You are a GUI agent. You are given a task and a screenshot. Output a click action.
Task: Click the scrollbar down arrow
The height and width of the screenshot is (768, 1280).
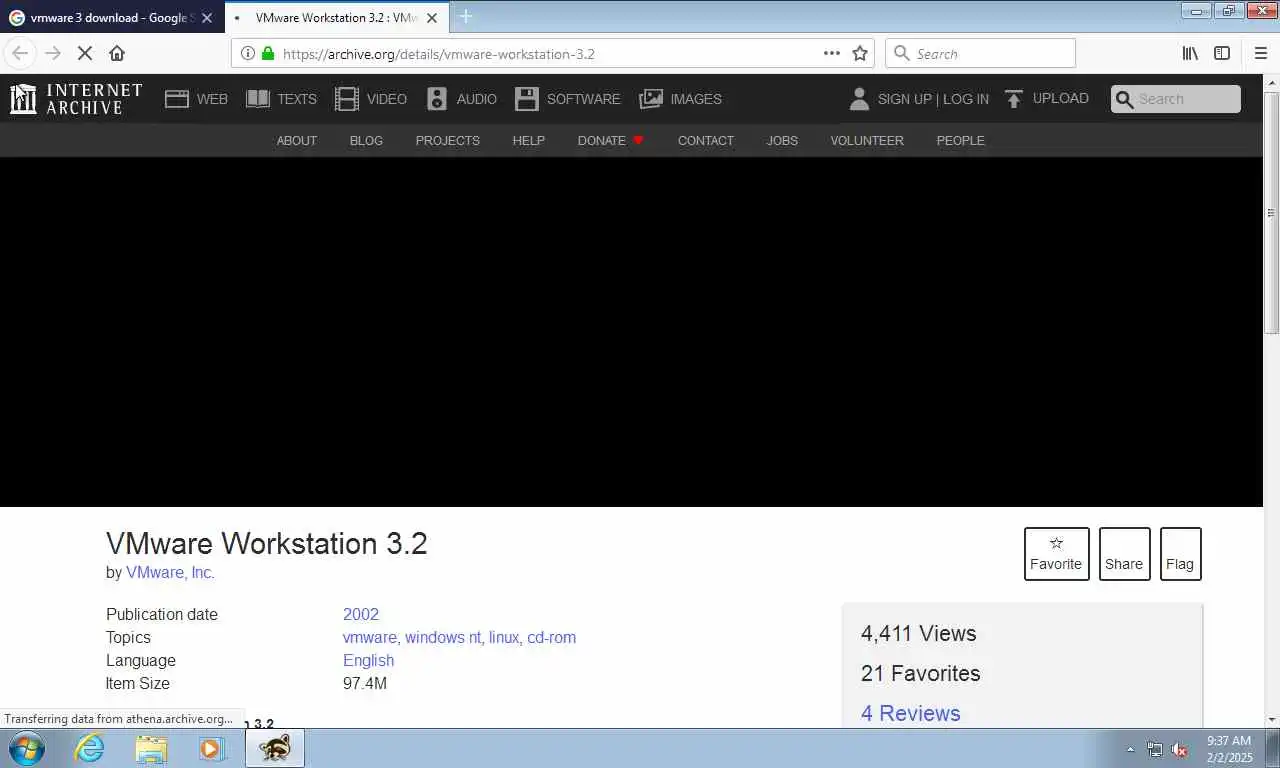click(1272, 719)
